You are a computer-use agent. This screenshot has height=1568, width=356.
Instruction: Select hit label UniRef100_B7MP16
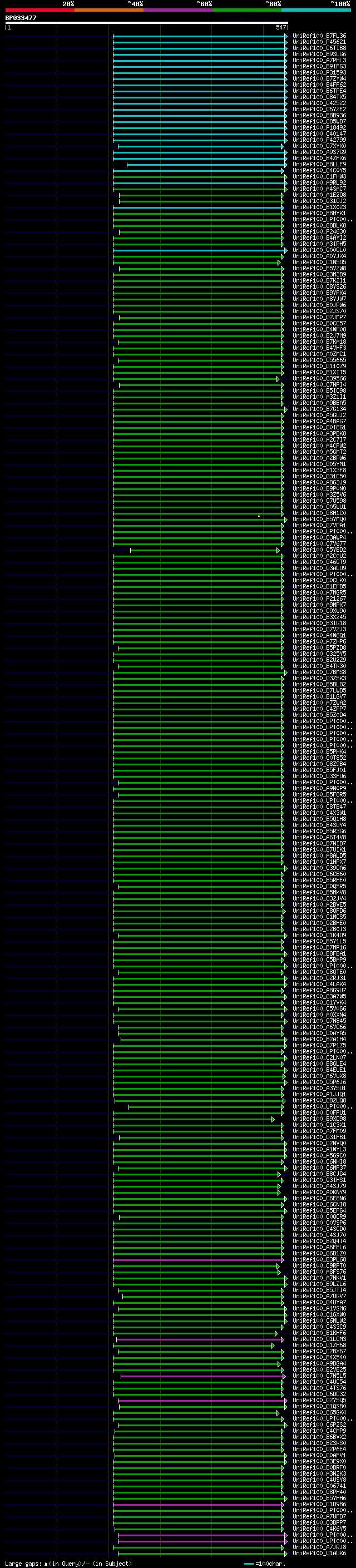[x=319, y=947]
